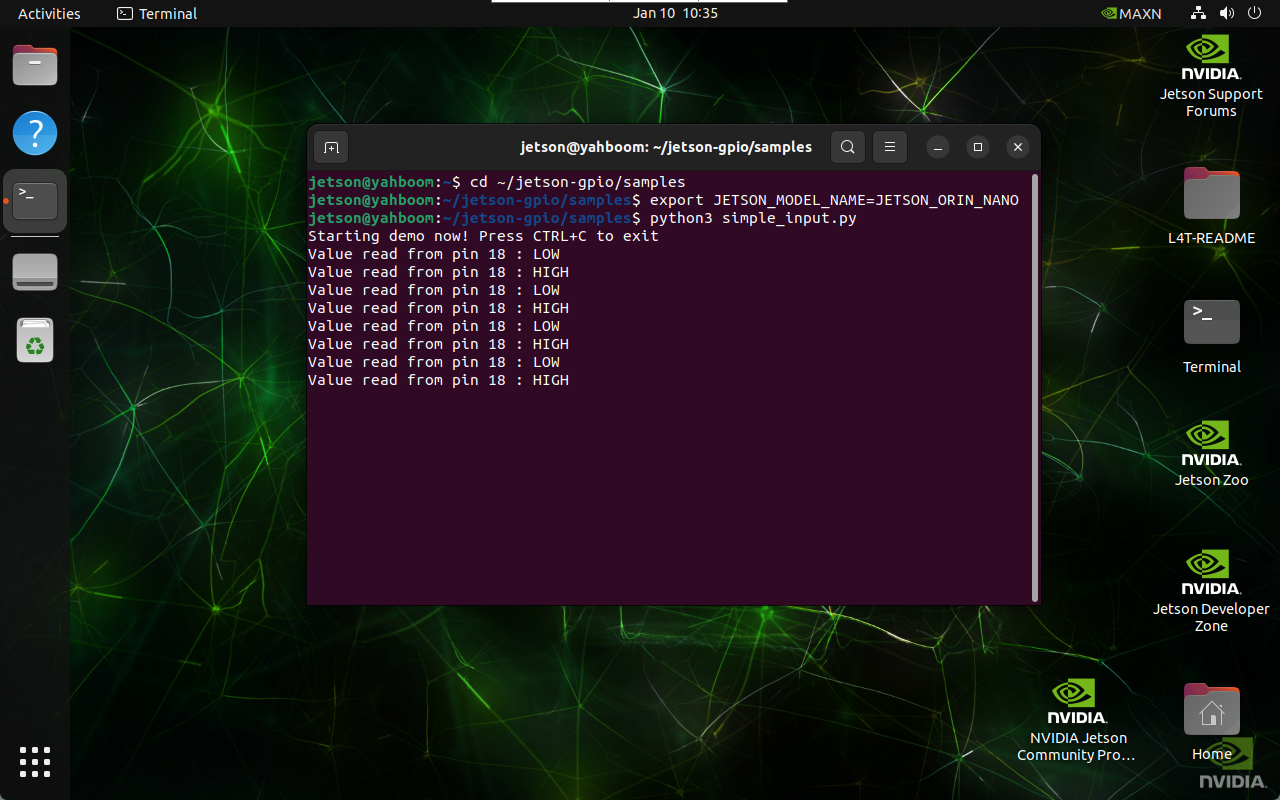Open Jetson Support Forums desktop shortcut
The width and height of the screenshot is (1280, 800).
(1211, 76)
